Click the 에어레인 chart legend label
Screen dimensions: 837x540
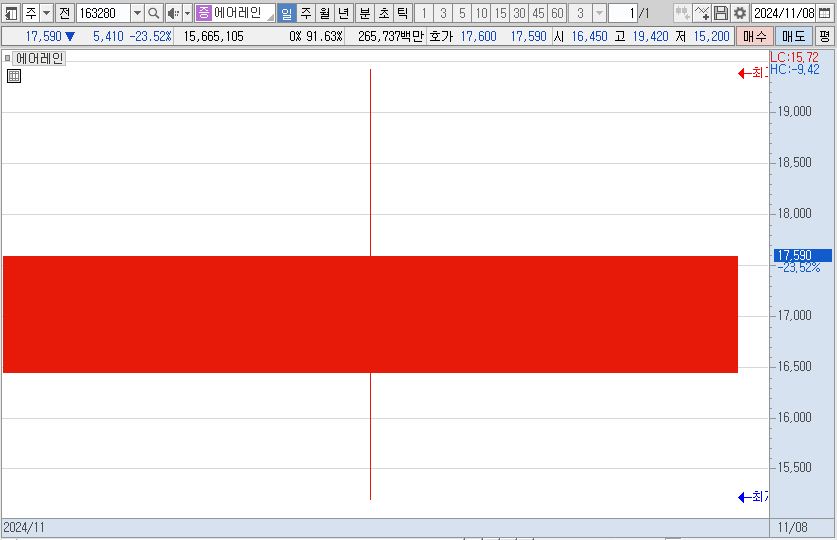tap(39, 58)
